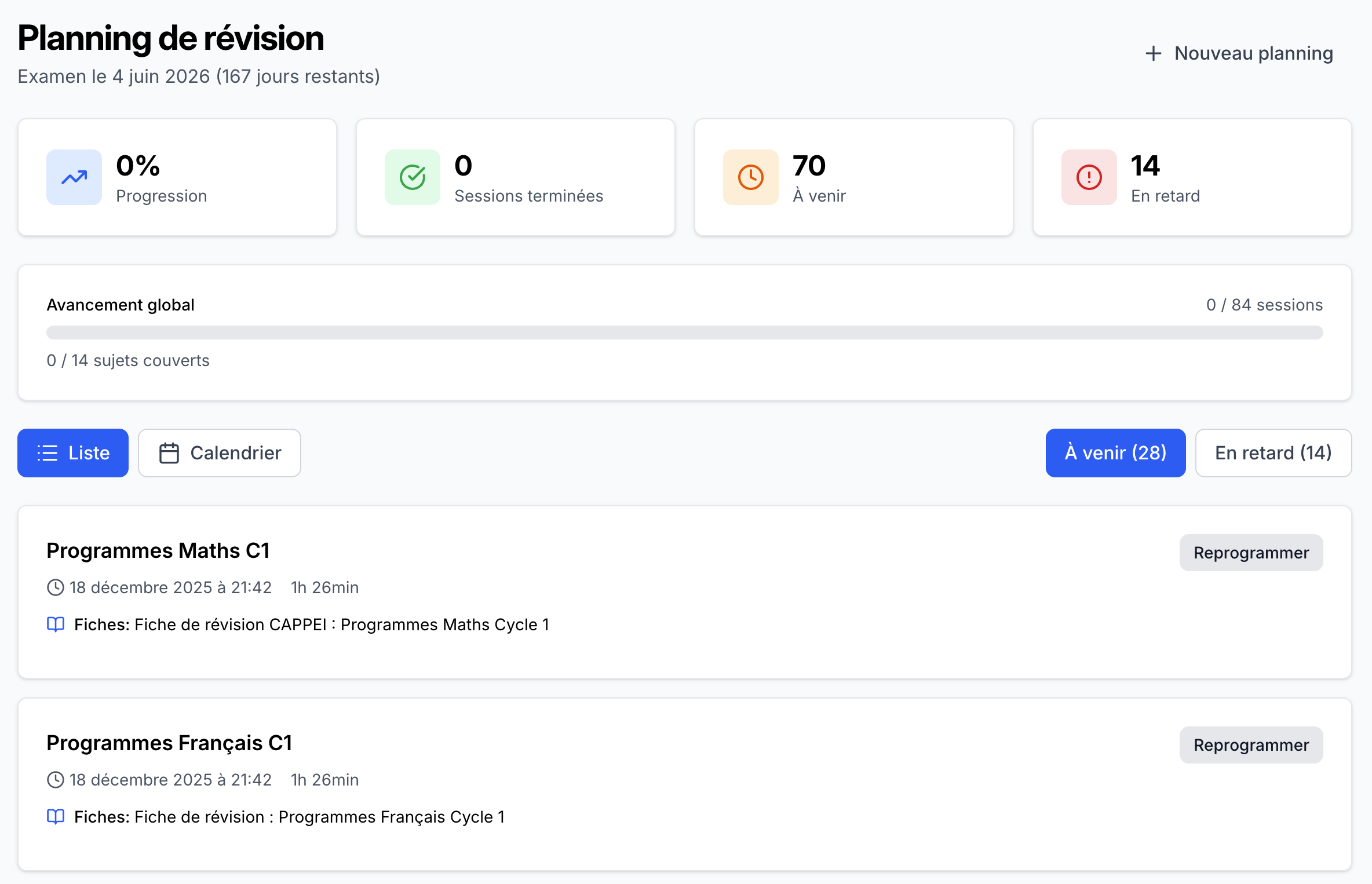Screen dimensions: 1372x884
Task: Enable the En retard (14) filter
Action: coord(1273,452)
